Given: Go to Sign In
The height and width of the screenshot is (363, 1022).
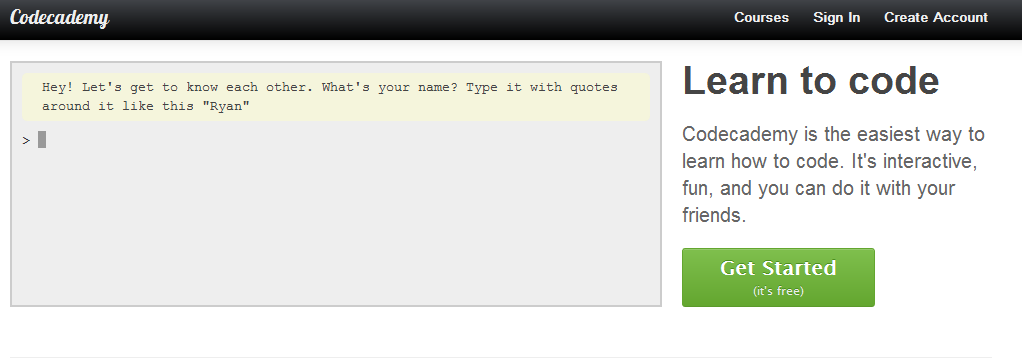Looking at the screenshot, I should tap(836, 18).
